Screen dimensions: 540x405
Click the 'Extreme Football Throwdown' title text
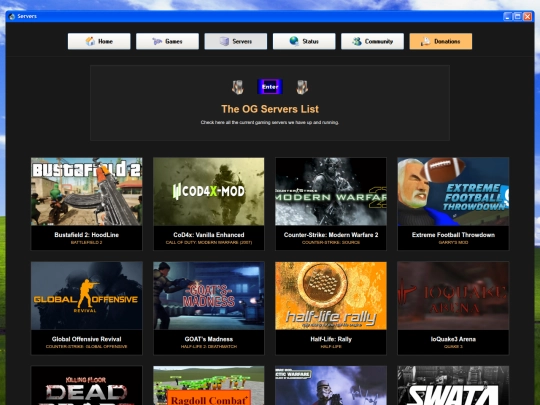(x=453, y=235)
